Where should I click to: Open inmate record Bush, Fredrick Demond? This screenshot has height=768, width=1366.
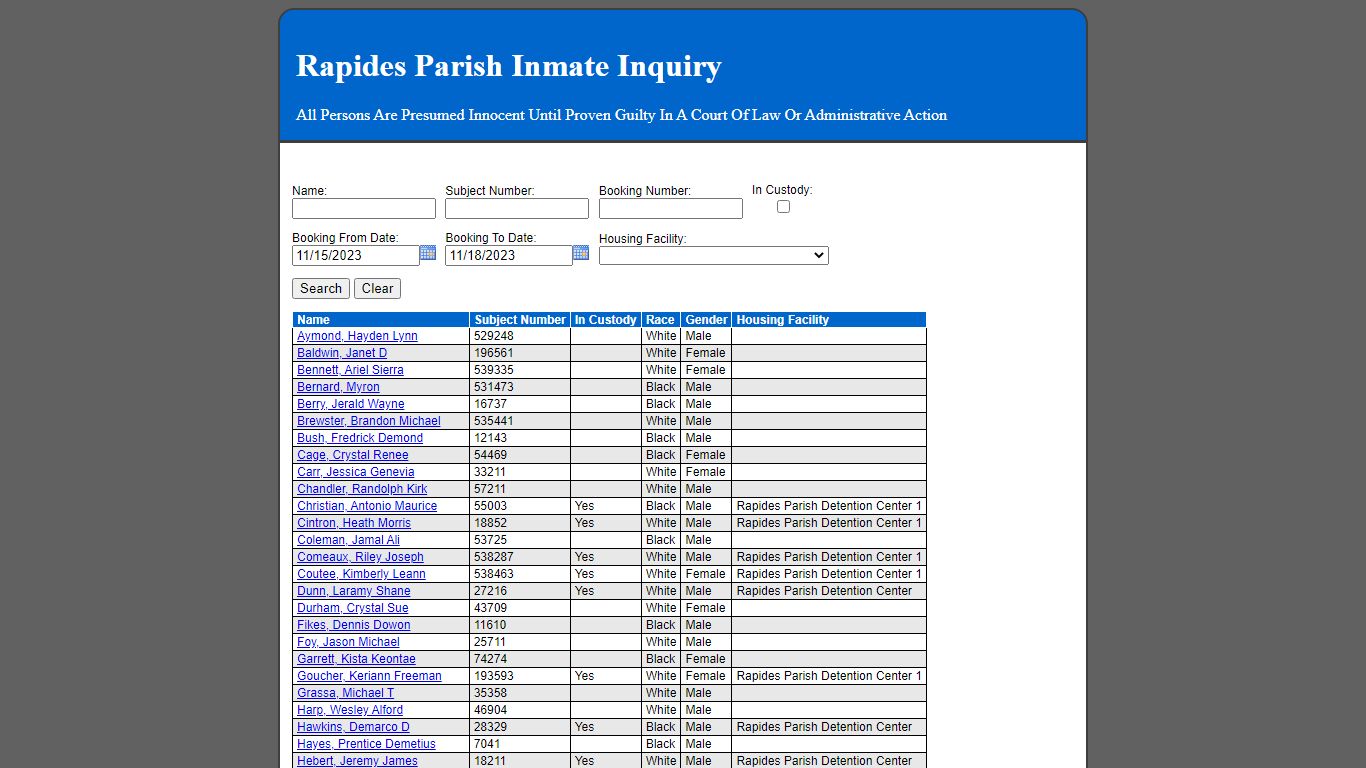coord(360,438)
